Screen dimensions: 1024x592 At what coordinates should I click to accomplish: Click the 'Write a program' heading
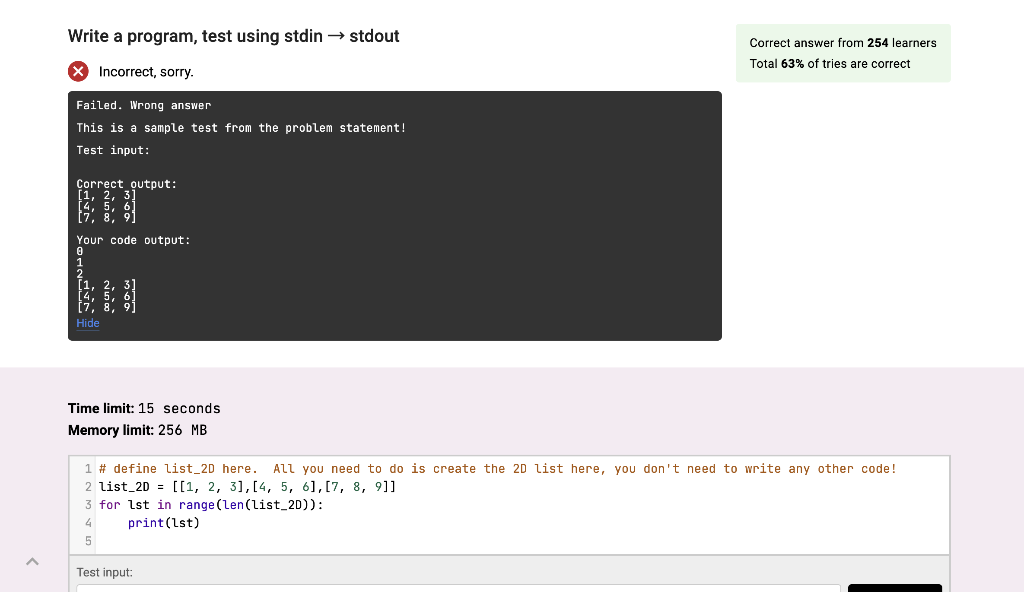234,36
